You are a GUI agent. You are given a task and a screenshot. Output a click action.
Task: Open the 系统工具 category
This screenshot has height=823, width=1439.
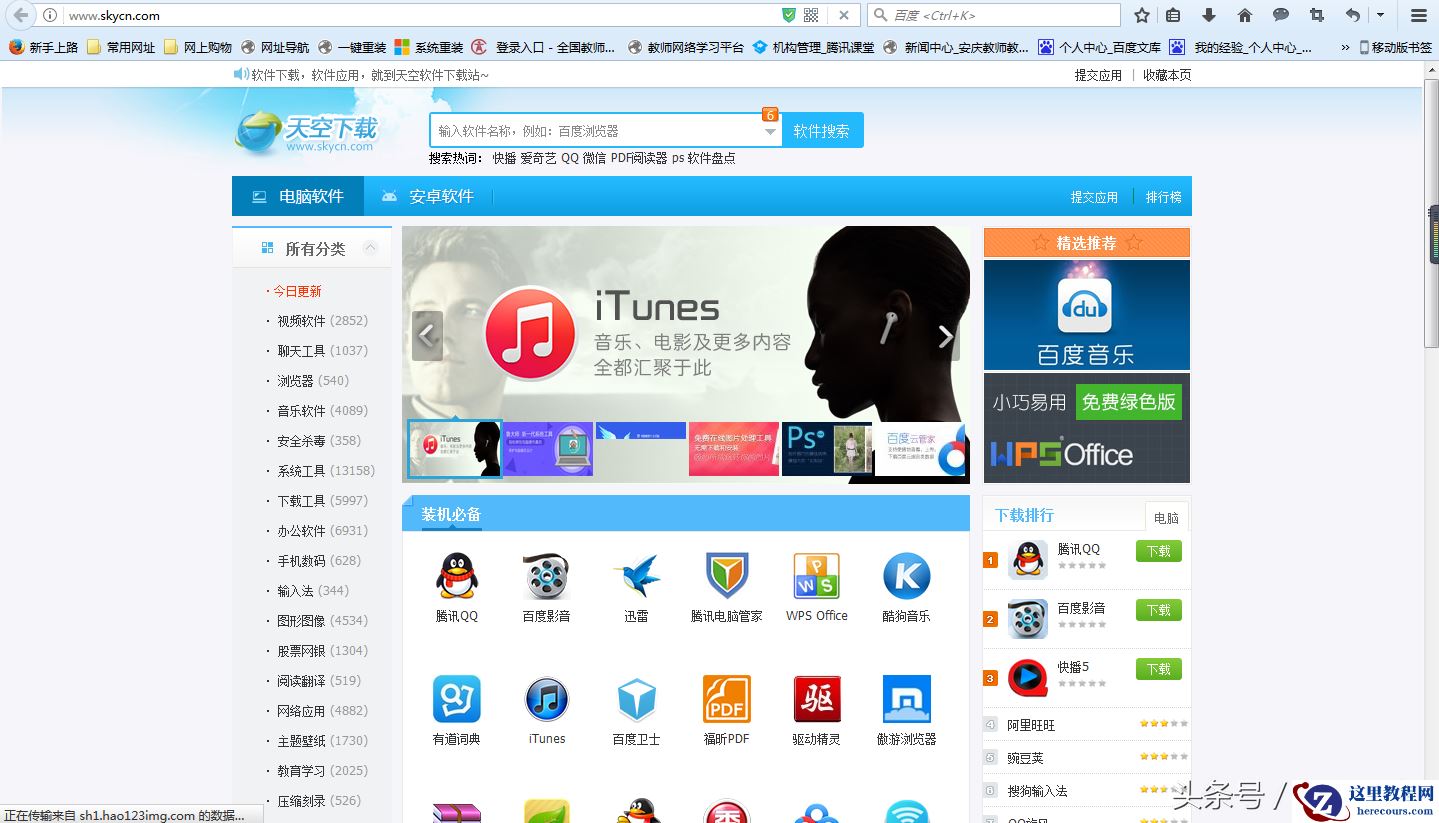(x=301, y=471)
